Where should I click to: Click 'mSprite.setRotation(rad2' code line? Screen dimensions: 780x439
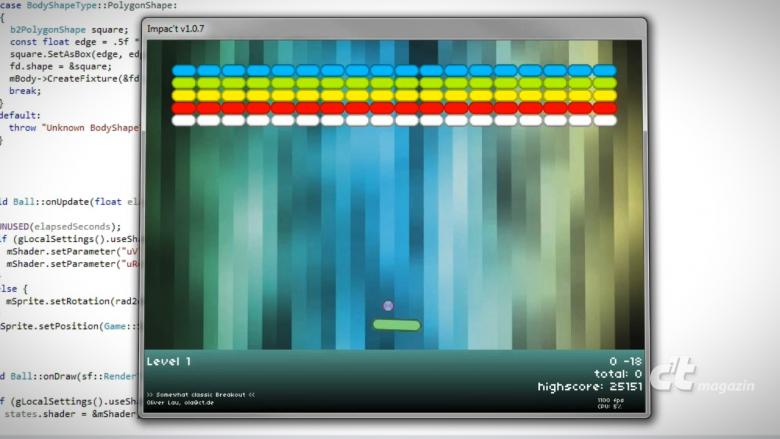73,301
